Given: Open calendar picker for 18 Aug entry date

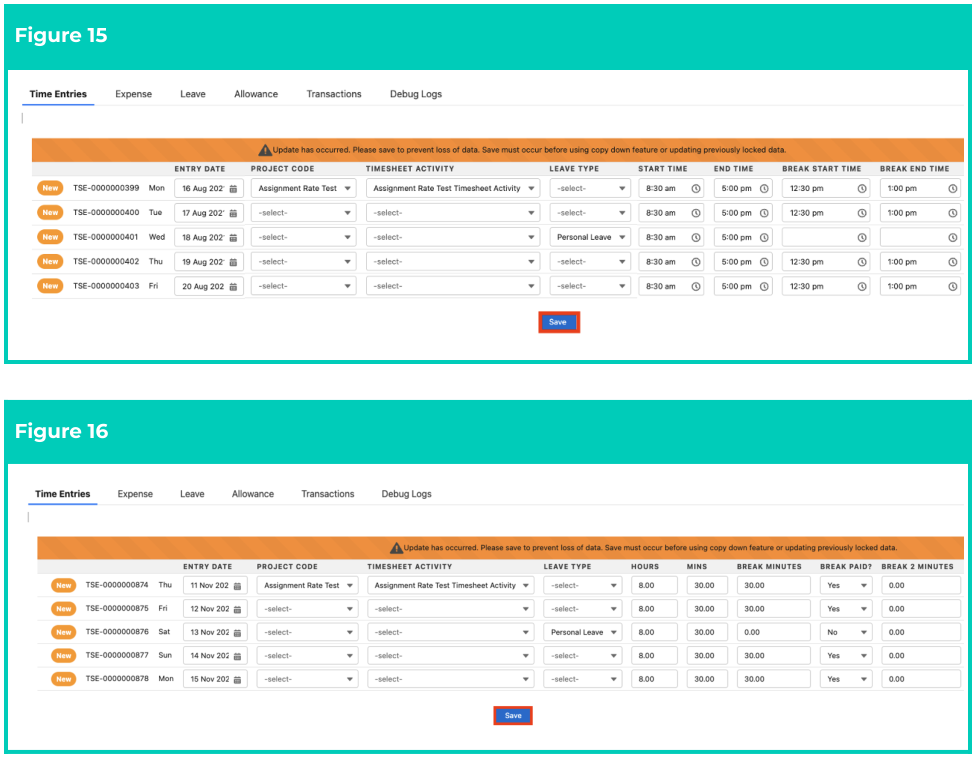Looking at the screenshot, I should pyautogui.click(x=233, y=238).
